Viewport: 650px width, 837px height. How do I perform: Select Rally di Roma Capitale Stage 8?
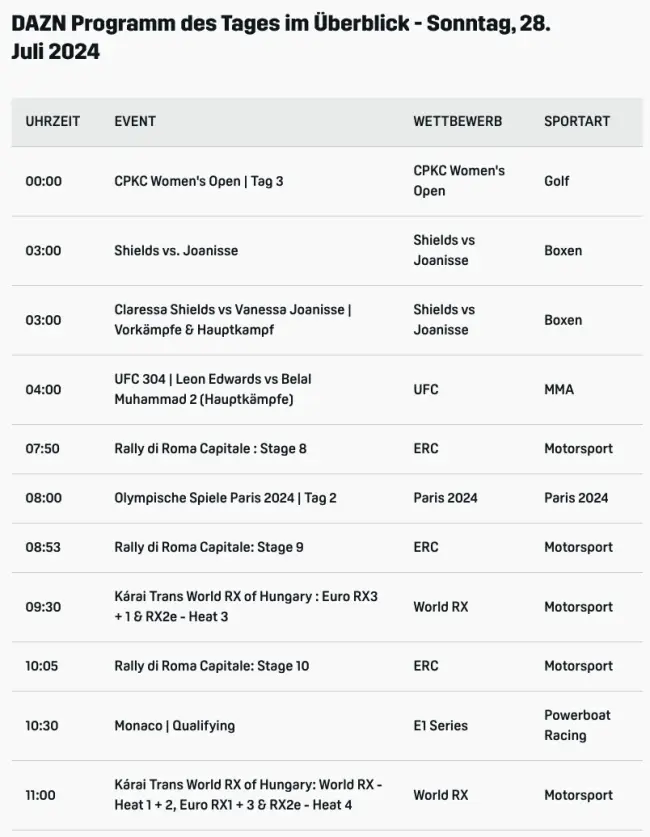coord(210,448)
